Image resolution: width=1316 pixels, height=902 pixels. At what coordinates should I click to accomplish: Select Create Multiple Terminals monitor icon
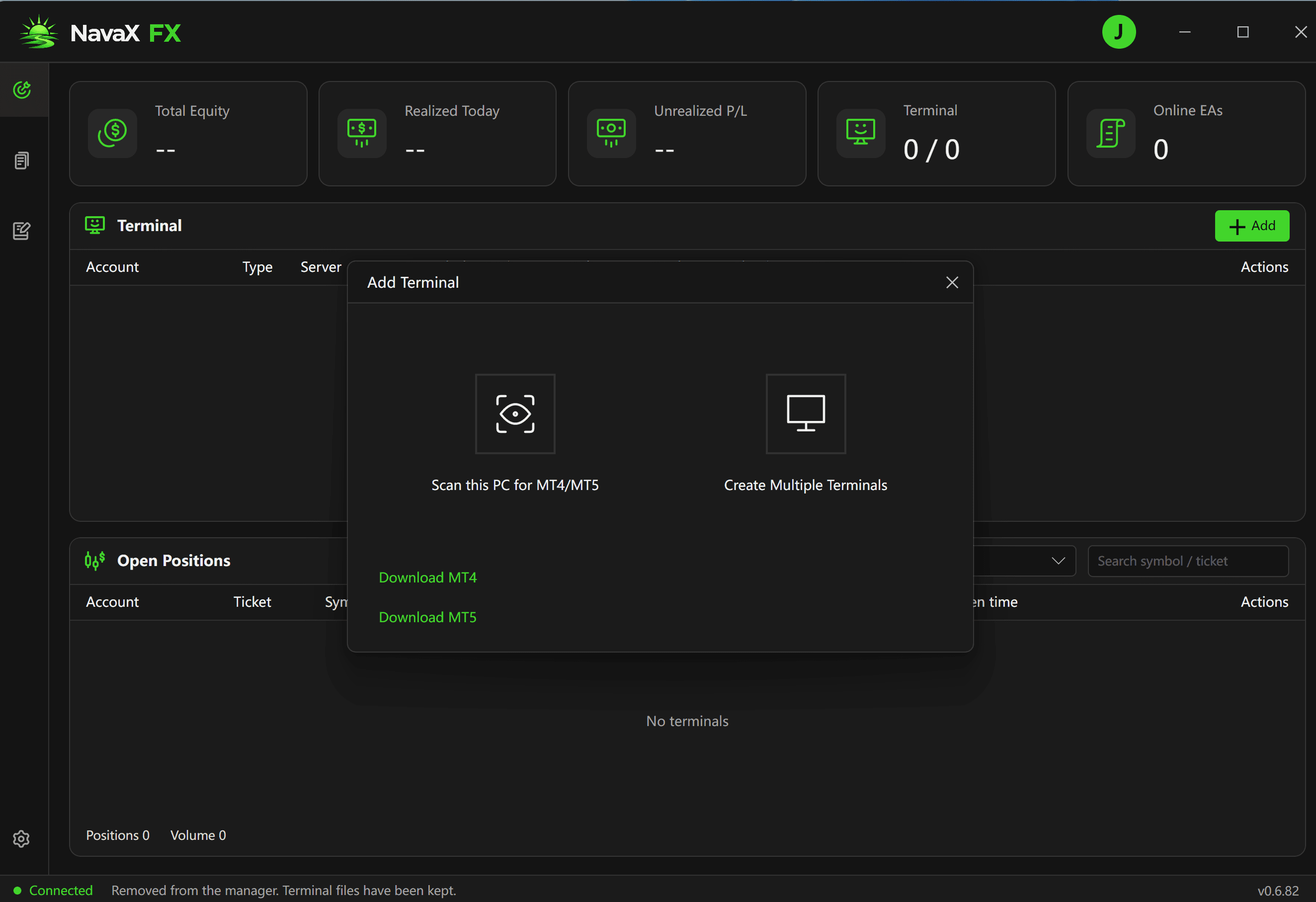[806, 414]
